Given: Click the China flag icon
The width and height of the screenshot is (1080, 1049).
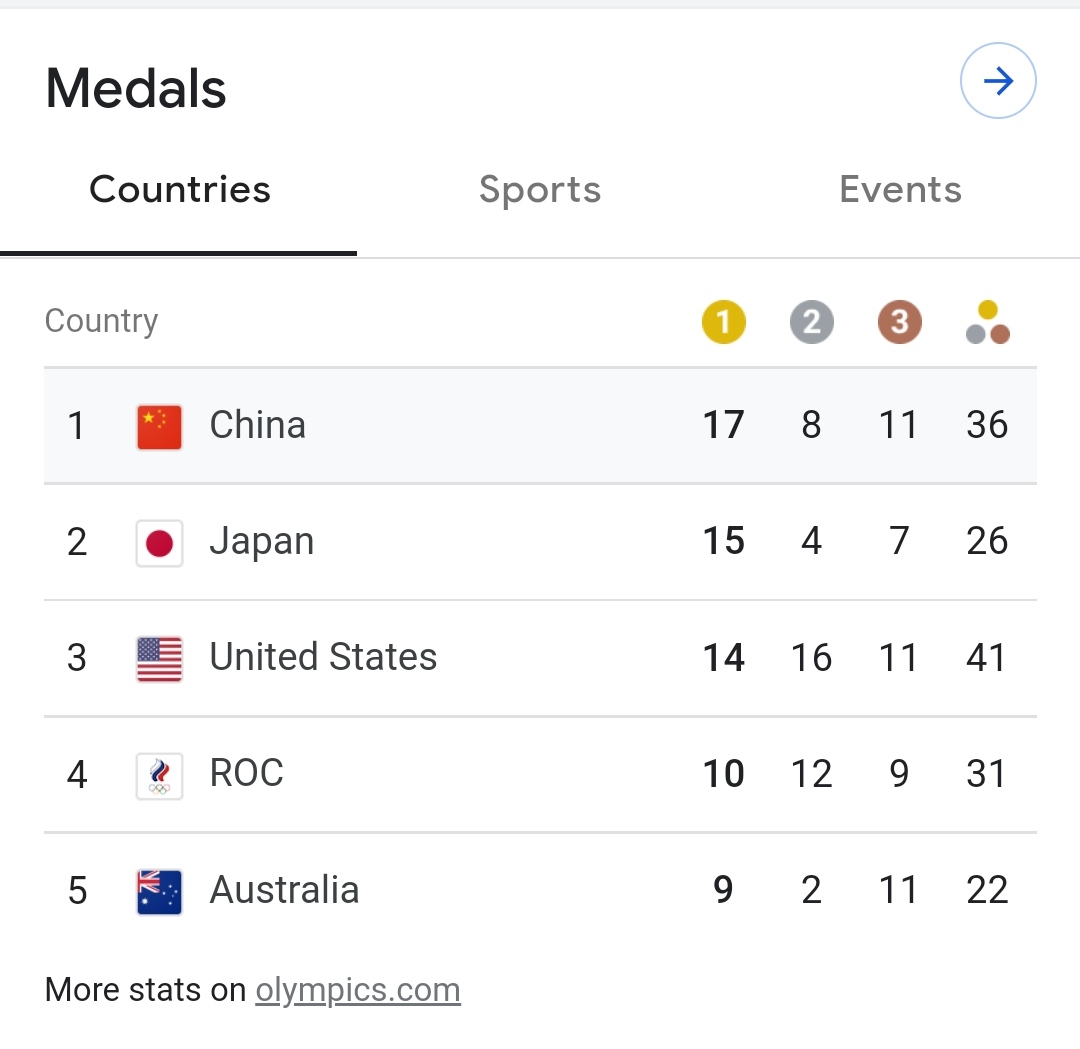Looking at the screenshot, I should click(159, 426).
